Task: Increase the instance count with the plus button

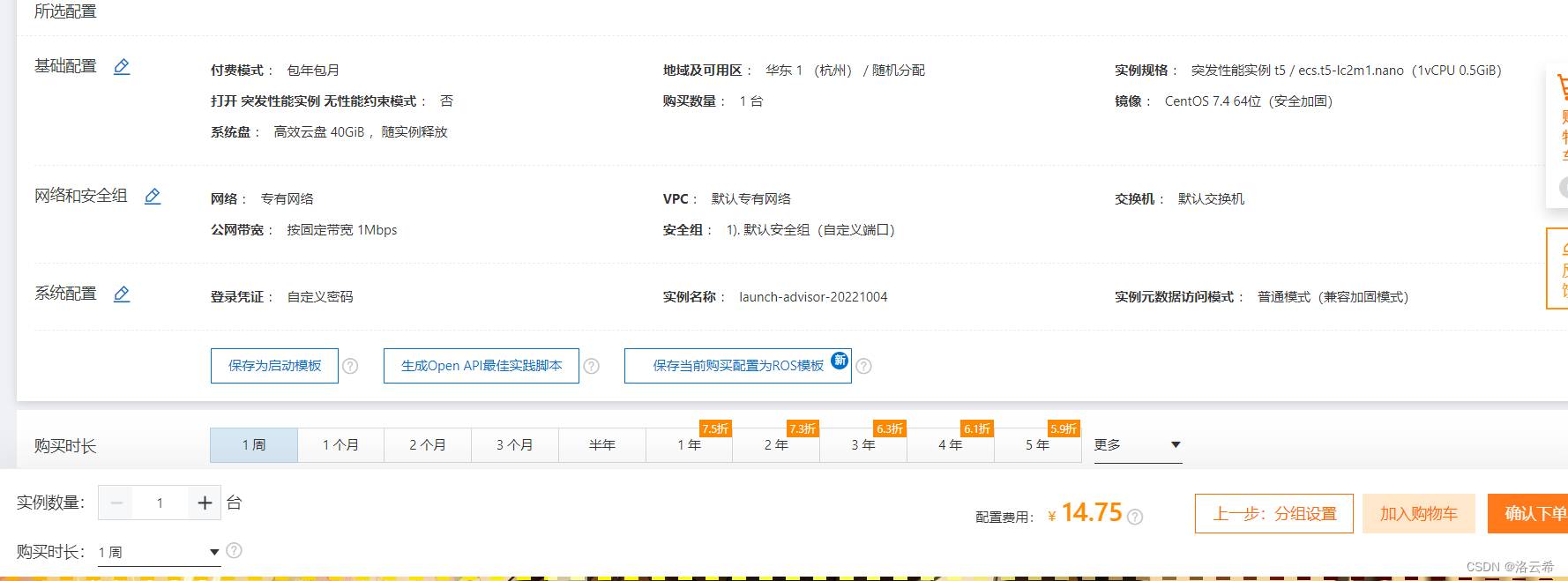Action: coord(205,503)
